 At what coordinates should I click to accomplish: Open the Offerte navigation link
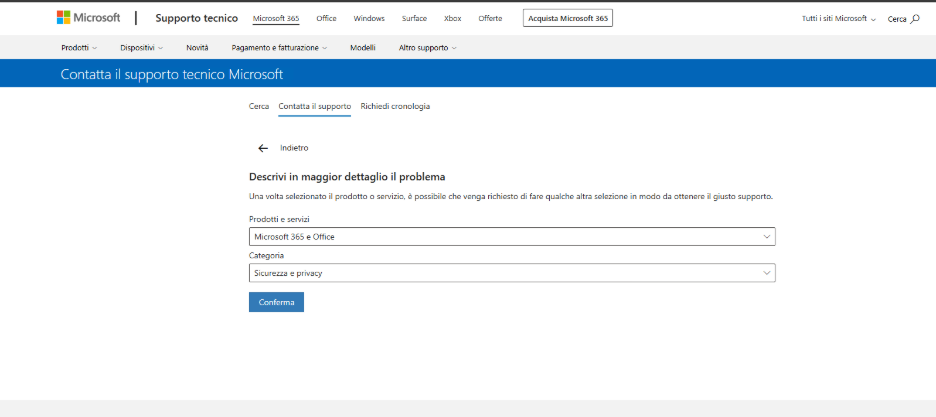(490, 18)
